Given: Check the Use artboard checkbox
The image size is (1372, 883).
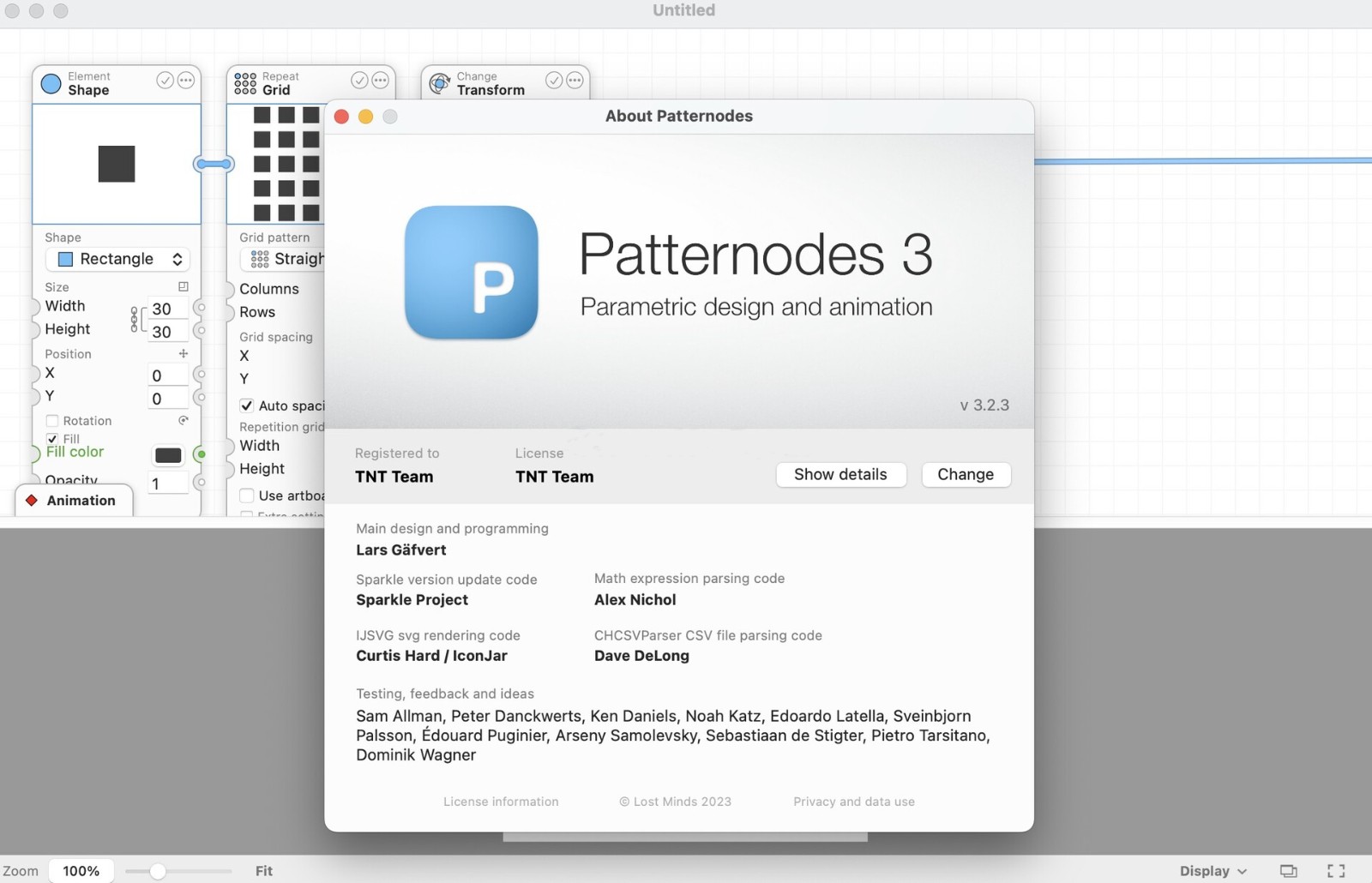Looking at the screenshot, I should coord(246,496).
